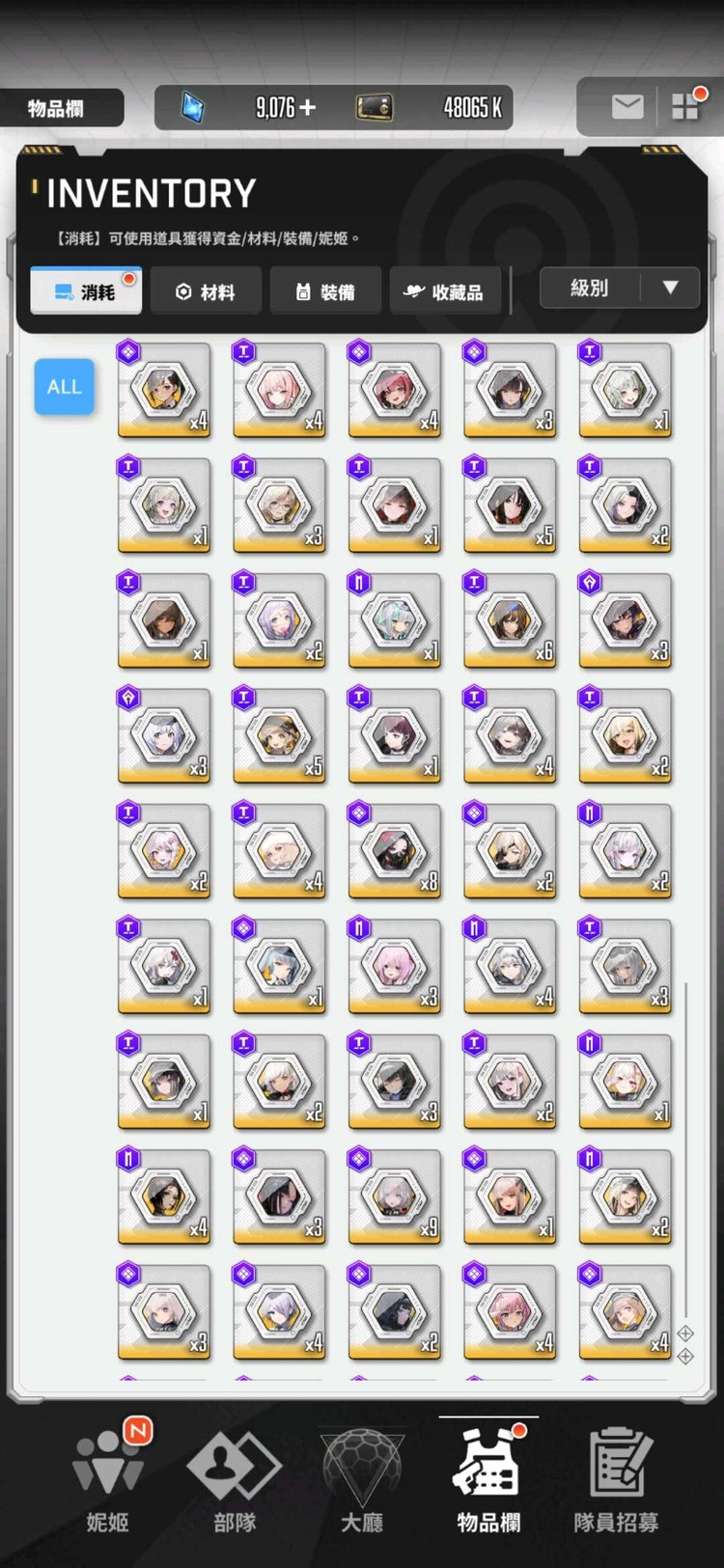Select the black-masked character item x8
Screen dimensions: 724x1568
point(395,852)
